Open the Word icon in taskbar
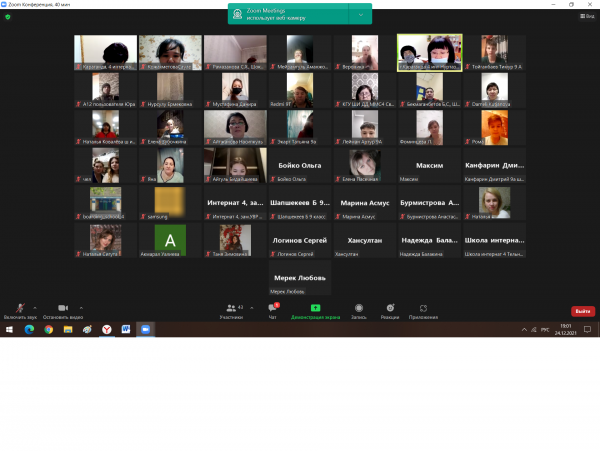 (126, 329)
